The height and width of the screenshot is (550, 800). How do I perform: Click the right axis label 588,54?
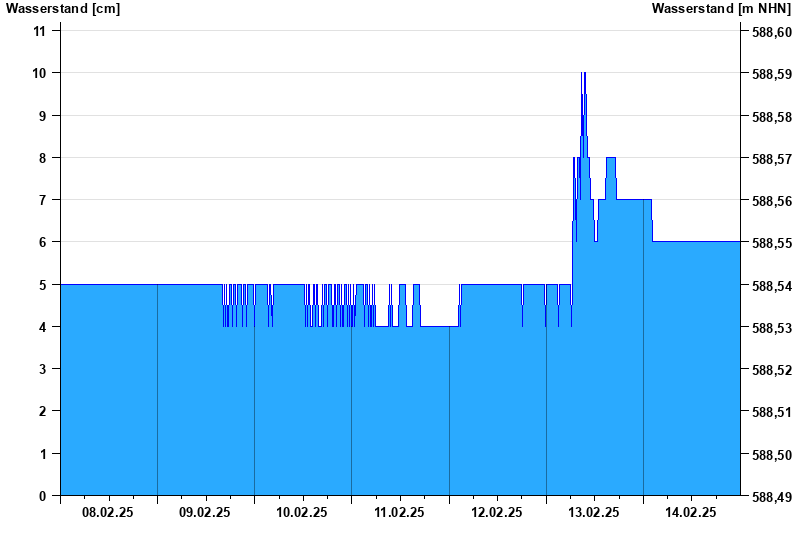click(771, 286)
